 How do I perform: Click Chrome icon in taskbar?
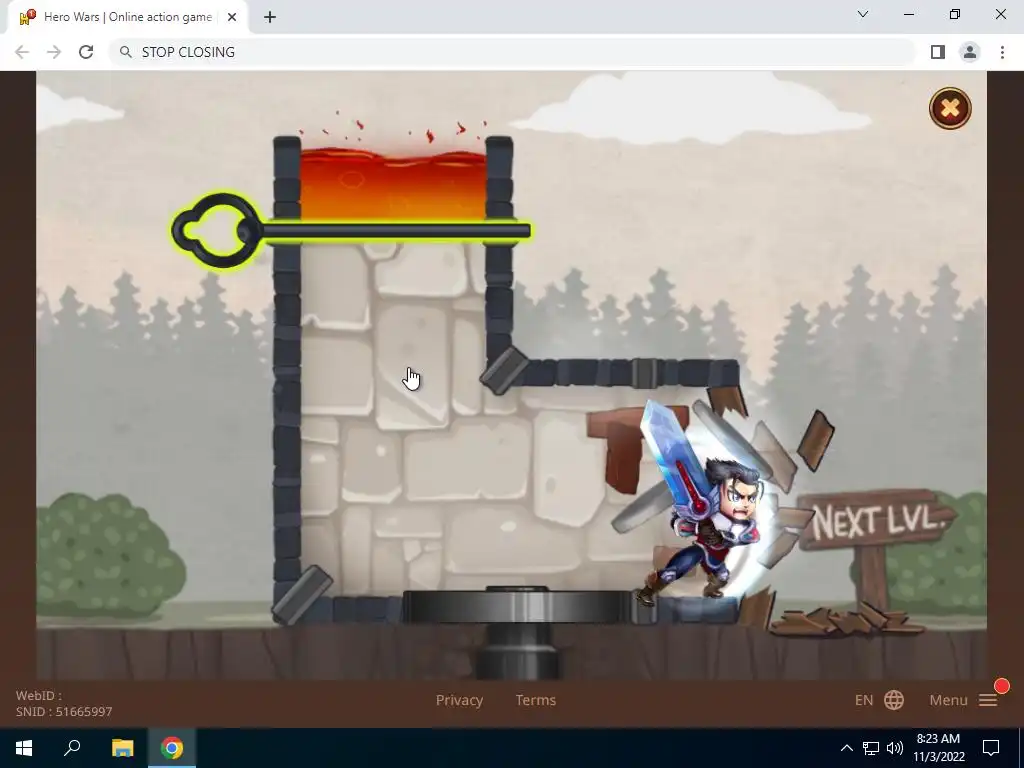(172, 748)
